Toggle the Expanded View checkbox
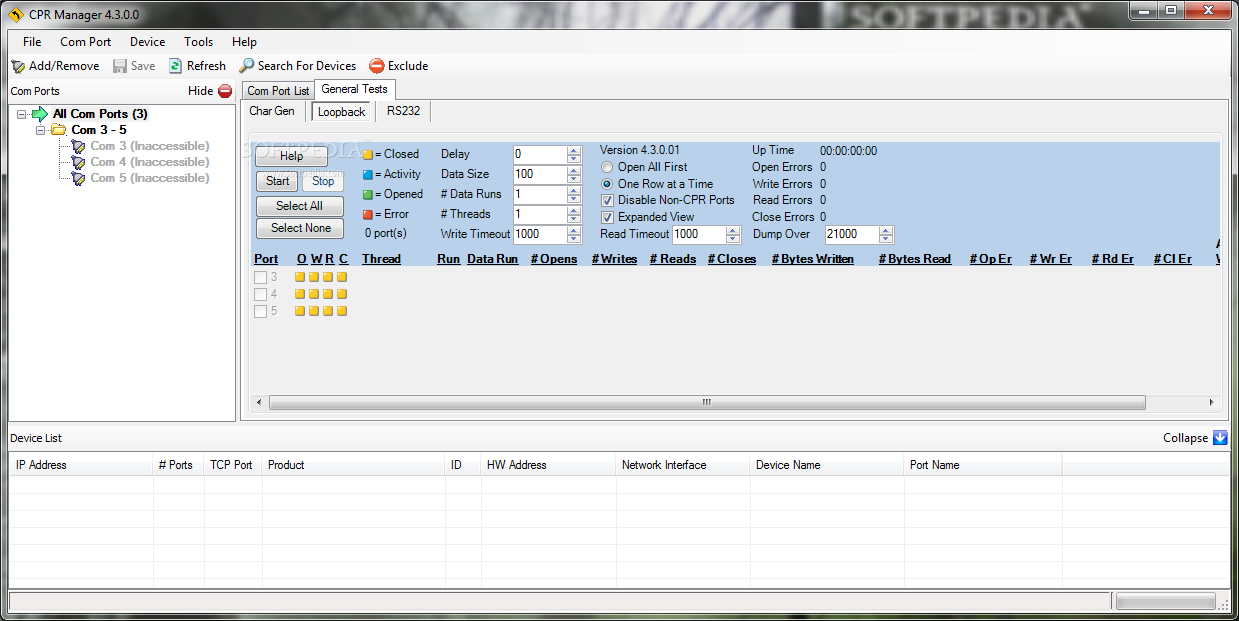 pyautogui.click(x=607, y=217)
